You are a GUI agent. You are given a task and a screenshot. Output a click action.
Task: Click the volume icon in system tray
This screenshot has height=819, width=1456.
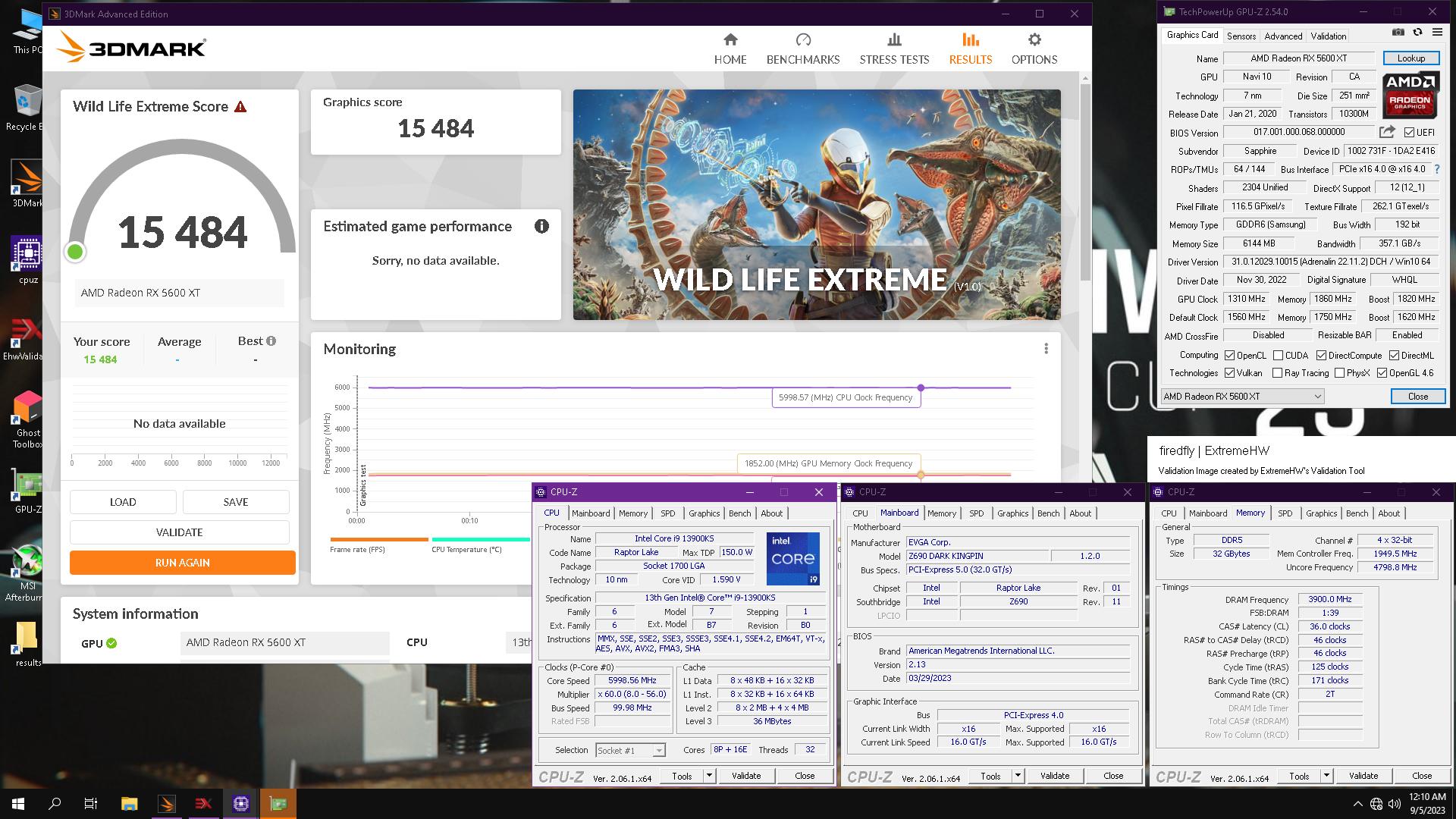(1395, 805)
